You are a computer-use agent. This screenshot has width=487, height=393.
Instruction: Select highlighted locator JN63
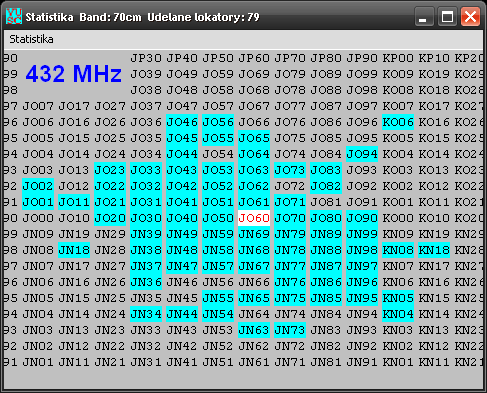point(254,330)
